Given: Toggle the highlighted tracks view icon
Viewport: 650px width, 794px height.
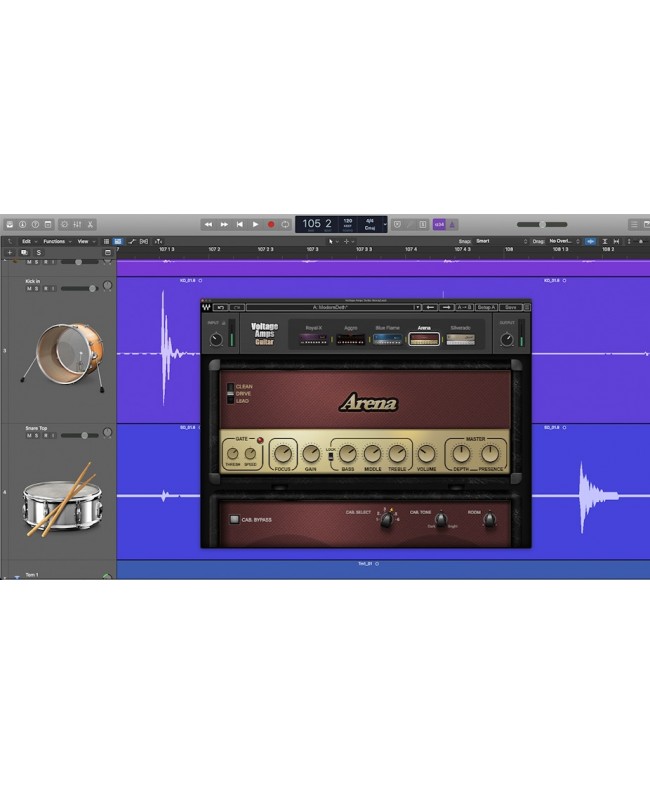Looking at the screenshot, I should [x=117, y=242].
